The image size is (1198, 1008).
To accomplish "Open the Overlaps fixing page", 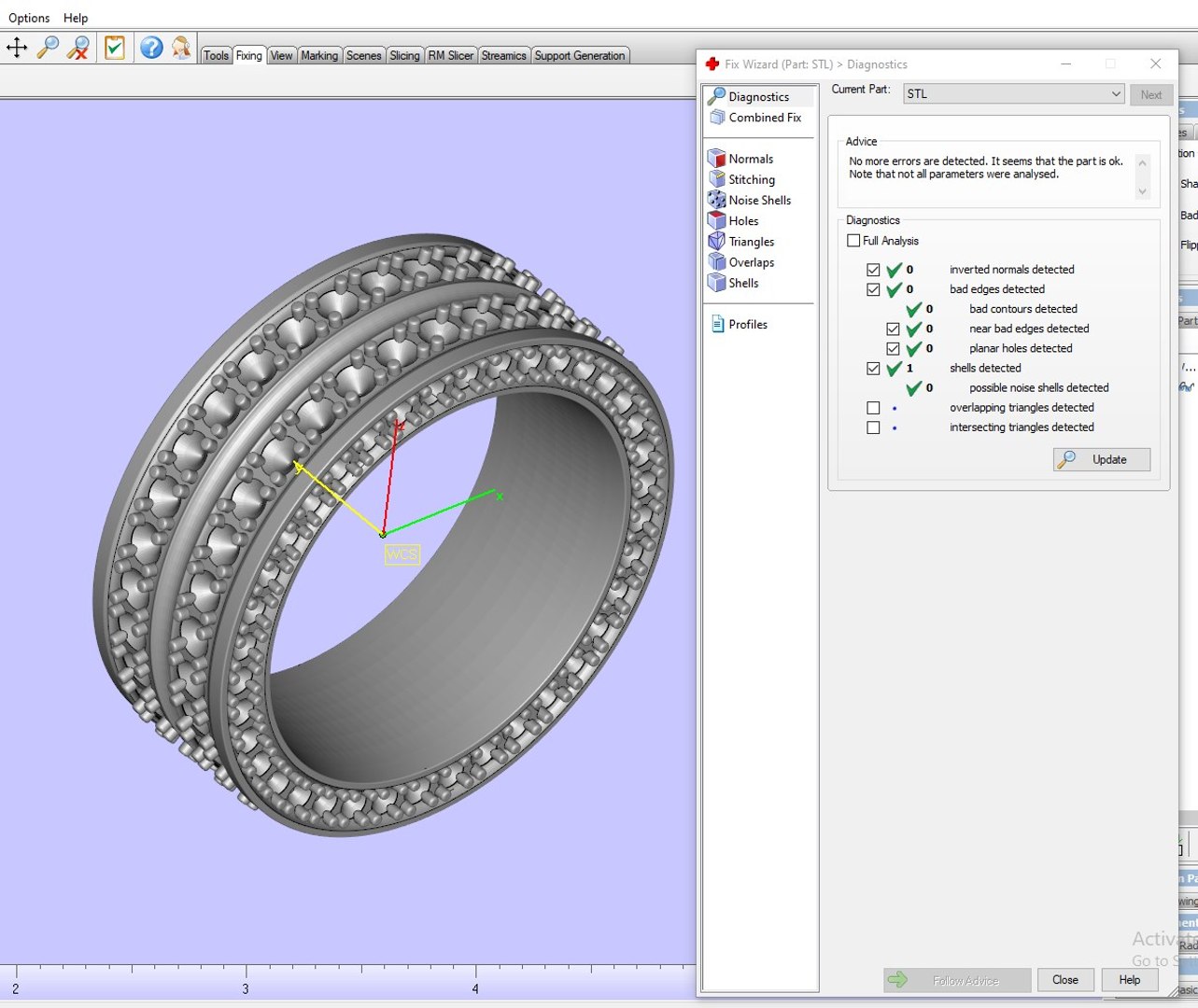I will (742, 262).
